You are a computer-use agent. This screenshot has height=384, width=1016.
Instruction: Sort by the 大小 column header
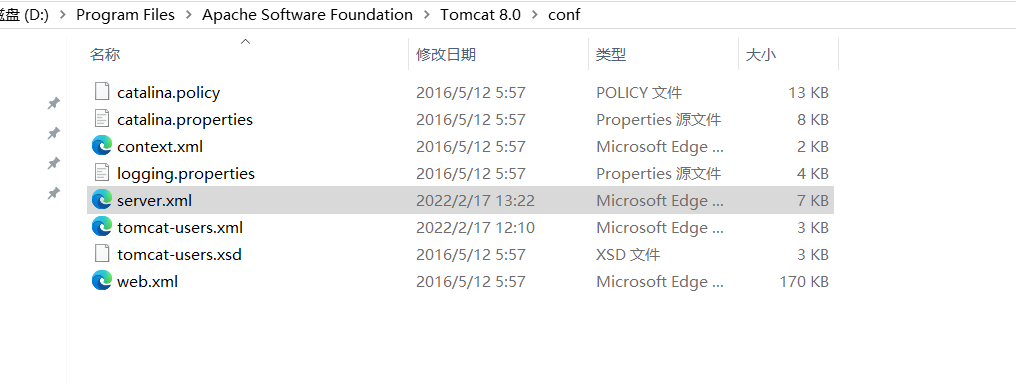(761, 54)
